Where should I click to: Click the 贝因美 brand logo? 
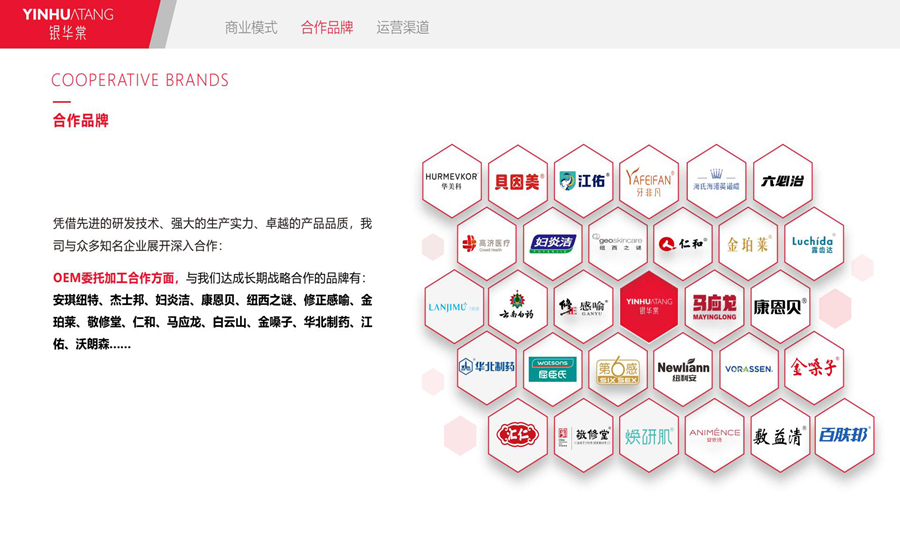tap(518, 181)
